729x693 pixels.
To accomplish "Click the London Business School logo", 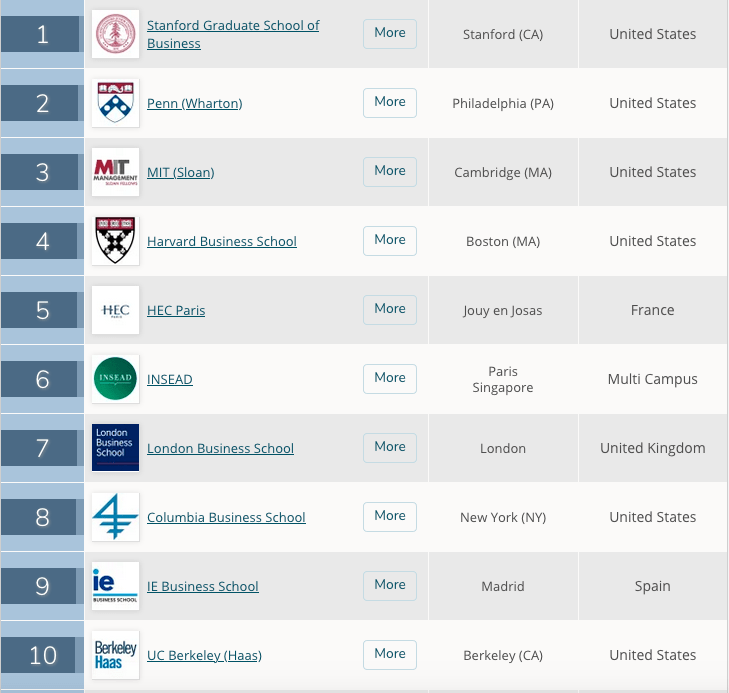I will click(115, 448).
